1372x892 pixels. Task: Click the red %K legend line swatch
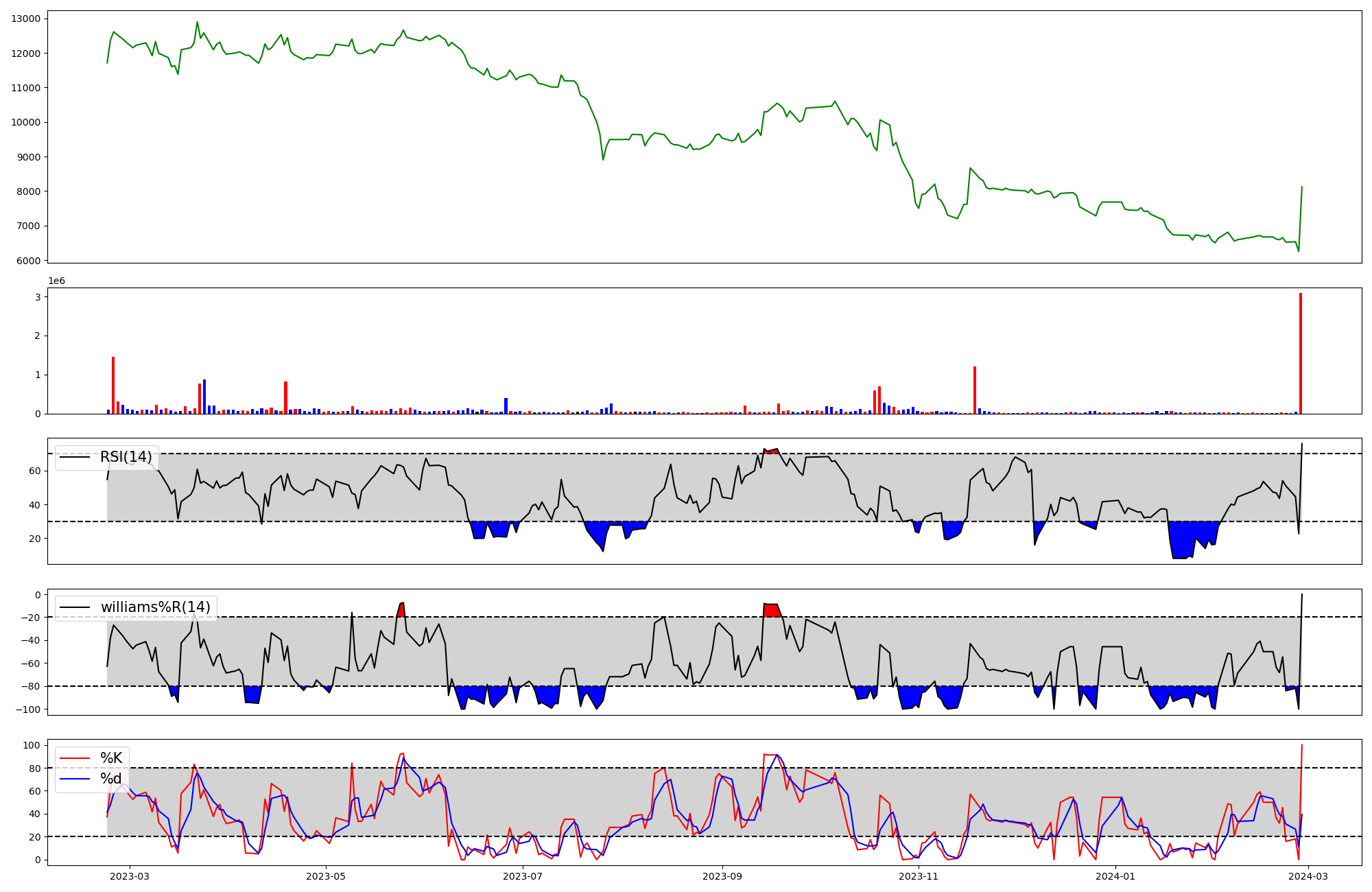pyautogui.click(x=75, y=758)
